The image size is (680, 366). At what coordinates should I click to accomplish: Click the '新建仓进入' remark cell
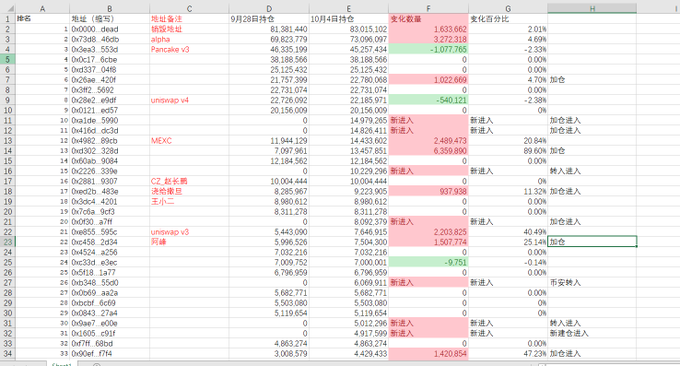(x=592, y=333)
